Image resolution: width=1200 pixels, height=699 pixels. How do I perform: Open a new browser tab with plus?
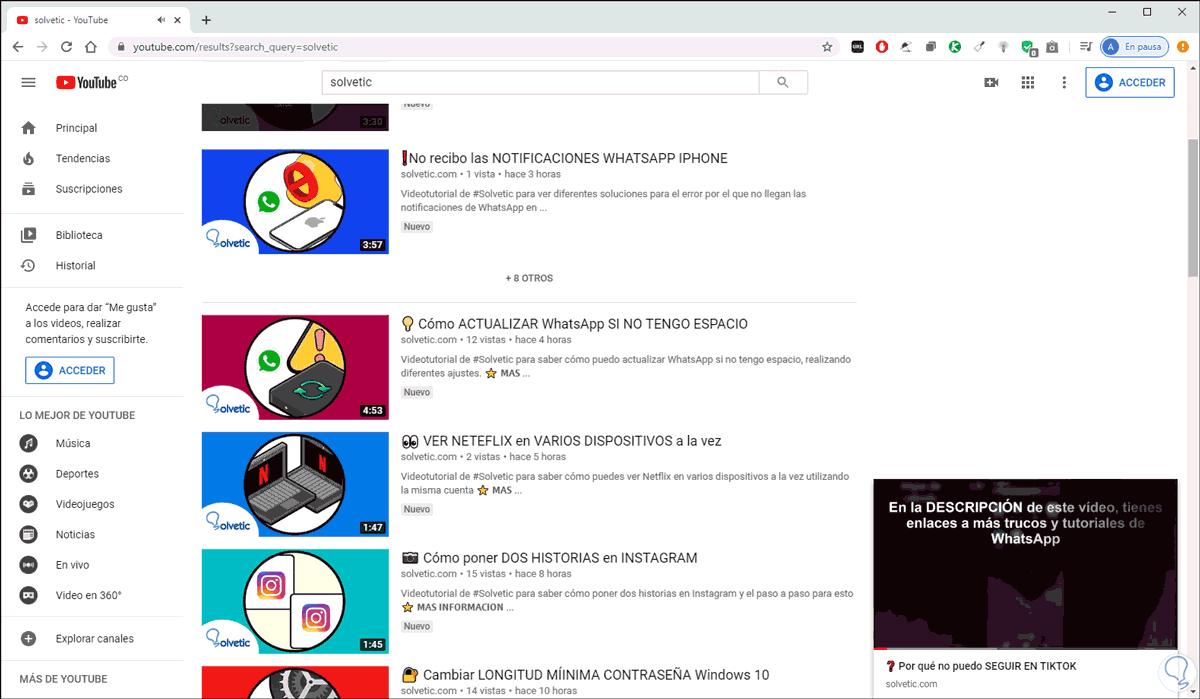[x=206, y=20]
